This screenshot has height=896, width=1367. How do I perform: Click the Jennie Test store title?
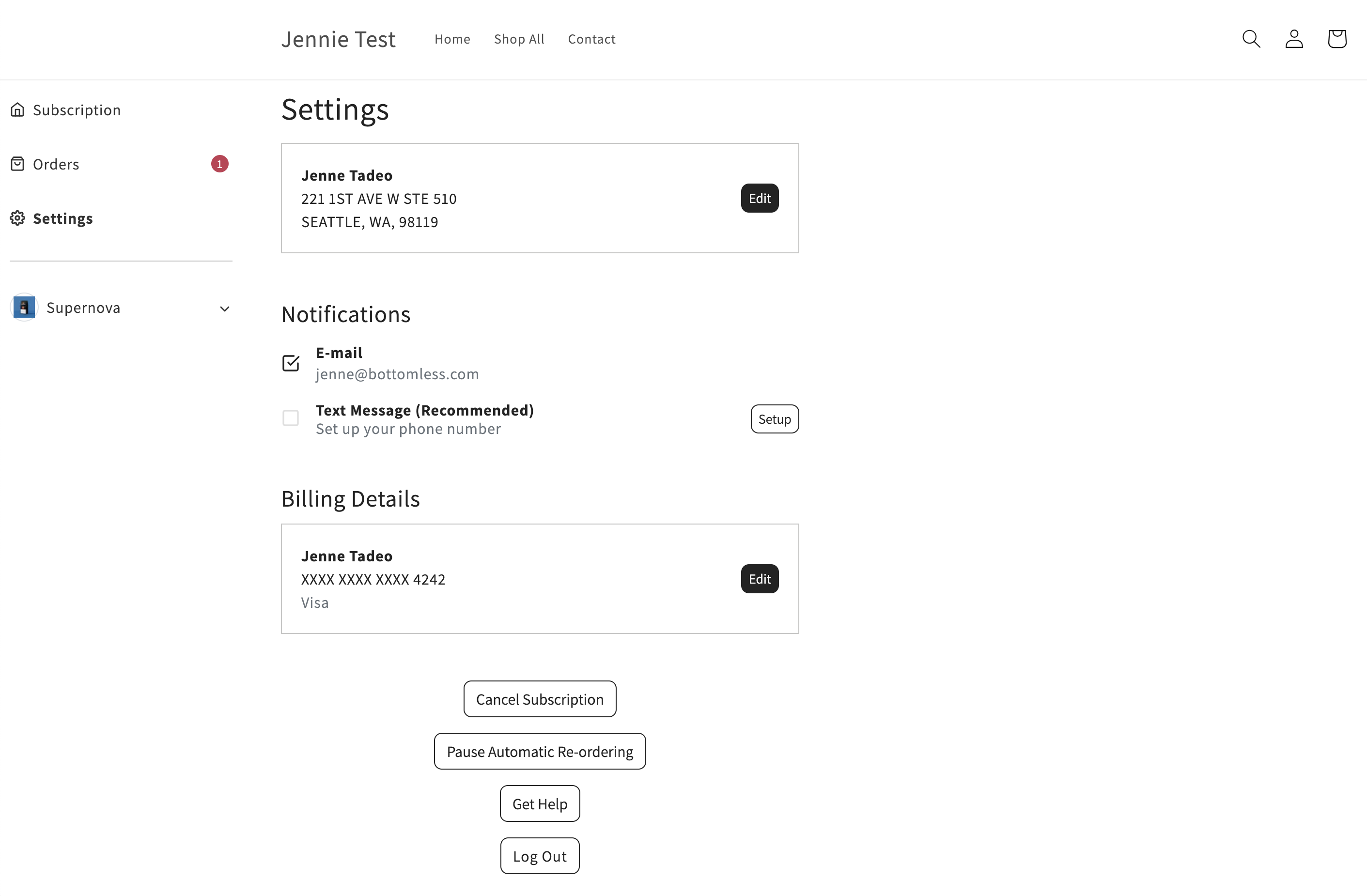pyautogui.click(x=338, y=39)
